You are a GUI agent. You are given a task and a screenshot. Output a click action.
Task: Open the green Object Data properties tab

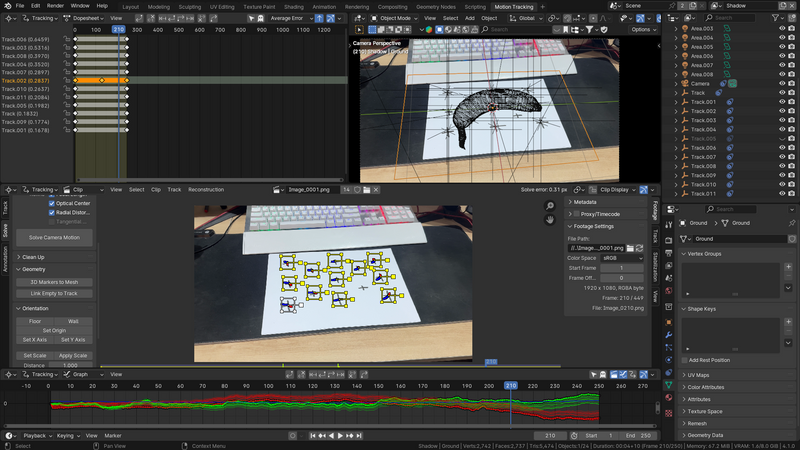coord(670,384)
